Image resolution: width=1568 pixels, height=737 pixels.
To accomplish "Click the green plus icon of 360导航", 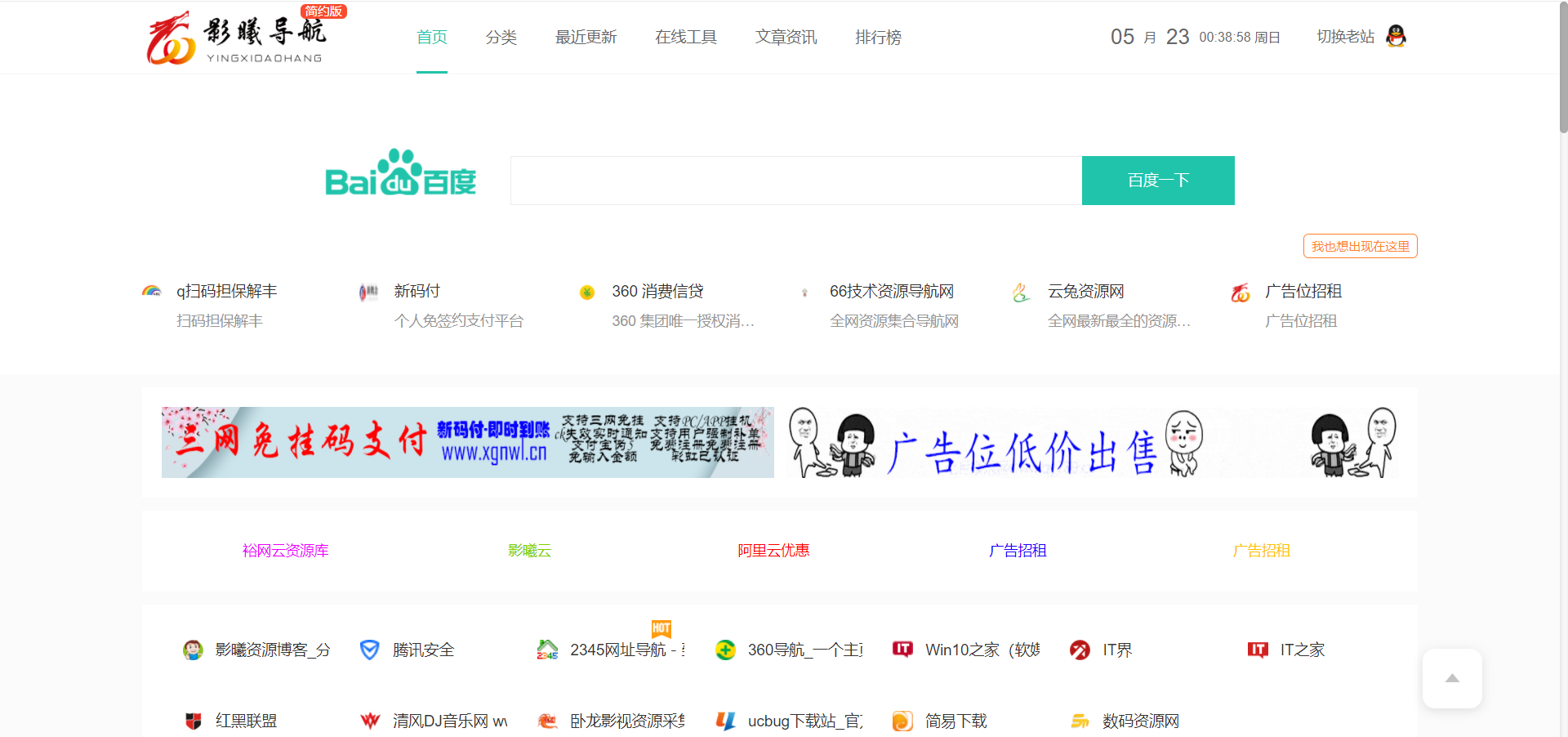I will (725, 650).
